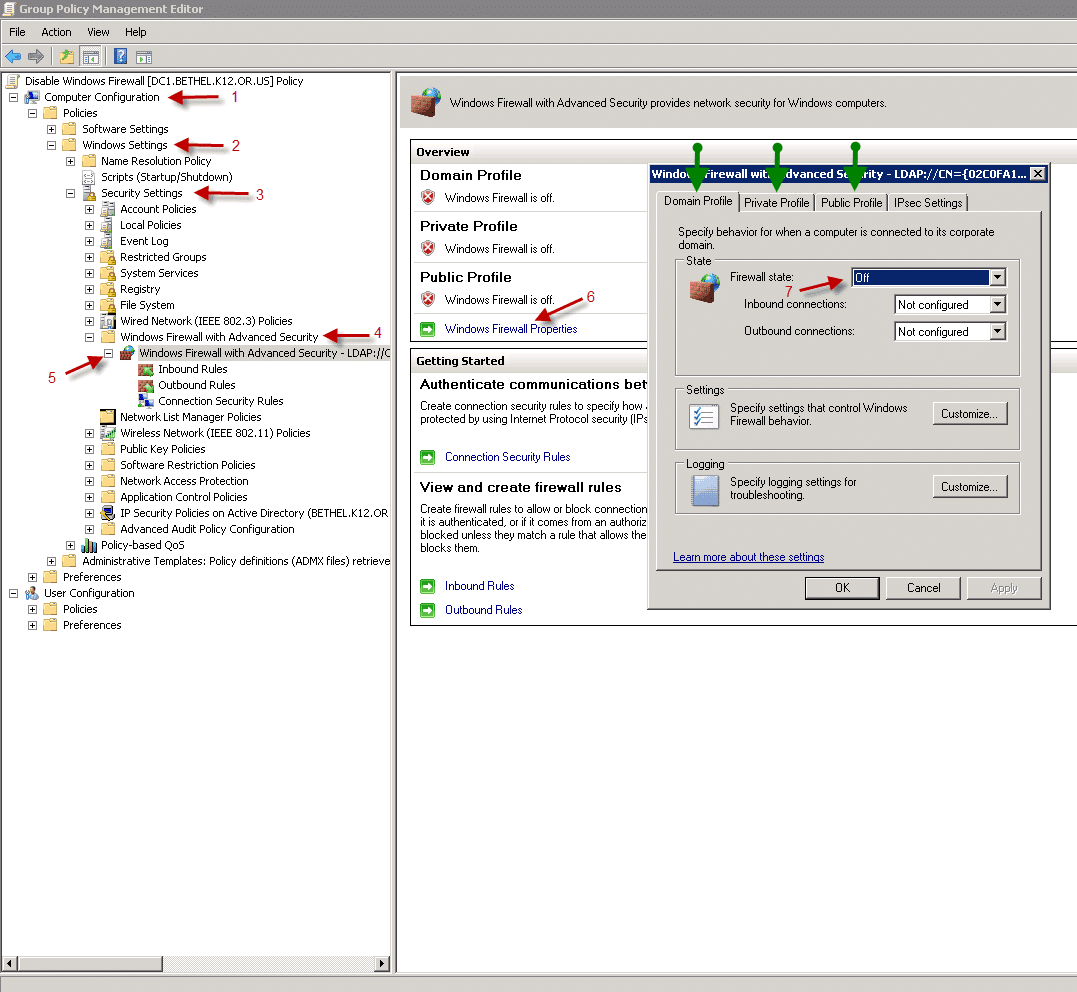Open help via the question mark toolbar icon

(119, 56)
